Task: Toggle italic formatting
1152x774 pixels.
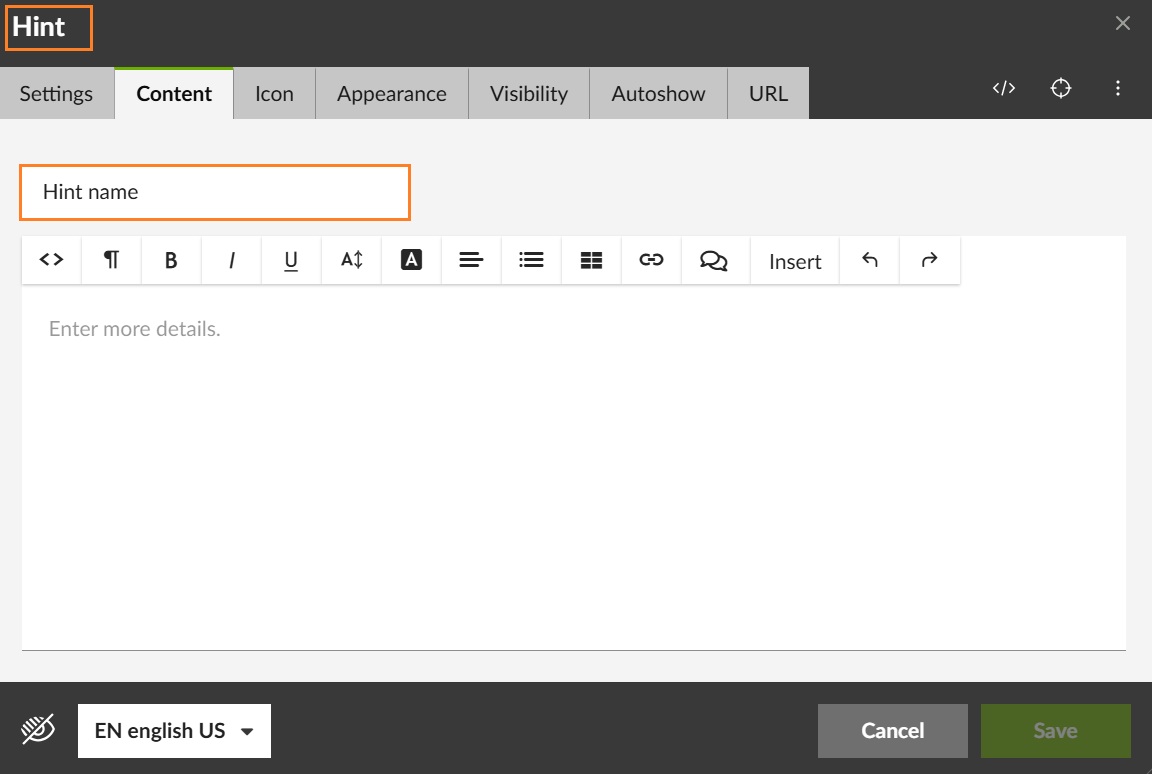Action: coord(231,260)
